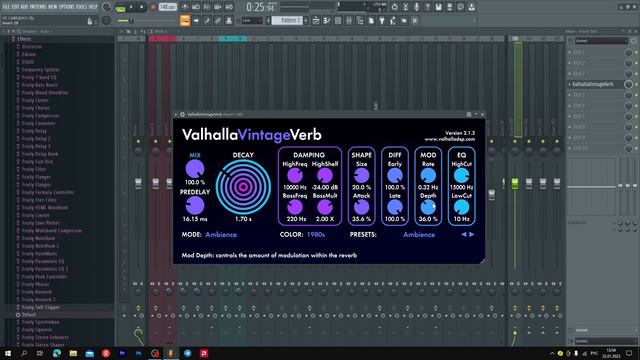Click the undo history circular arrow icon
The width and height of the screenshot is (640, 360).
point(394,7)
